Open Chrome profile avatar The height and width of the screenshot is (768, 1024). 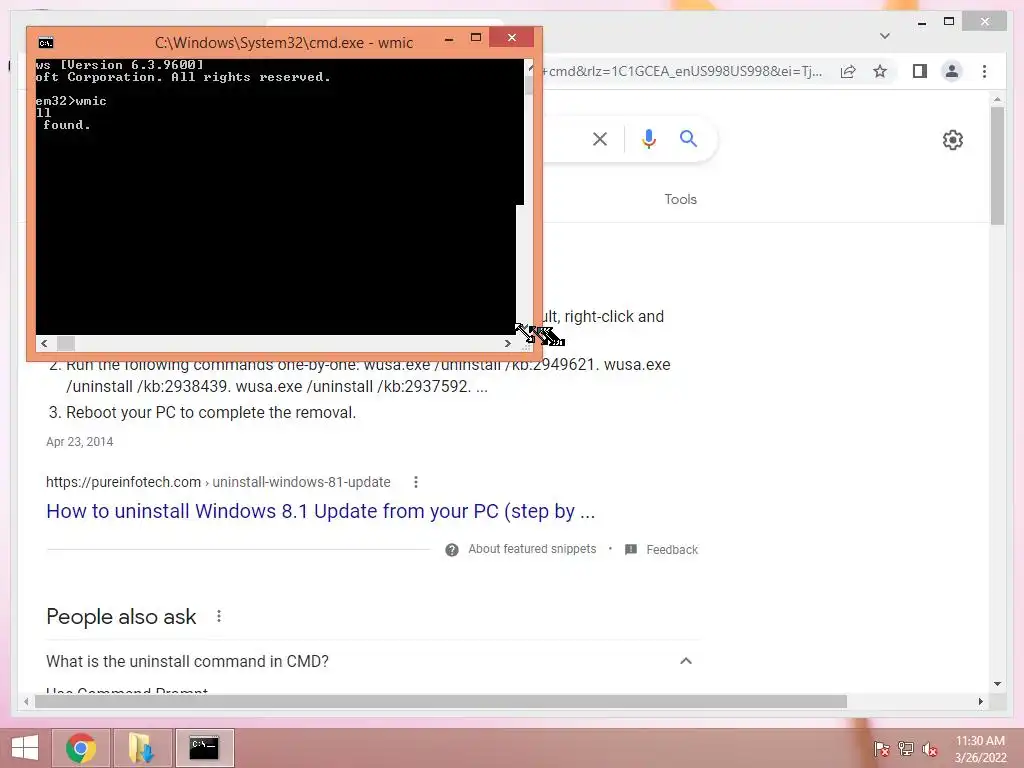(952, 71)
